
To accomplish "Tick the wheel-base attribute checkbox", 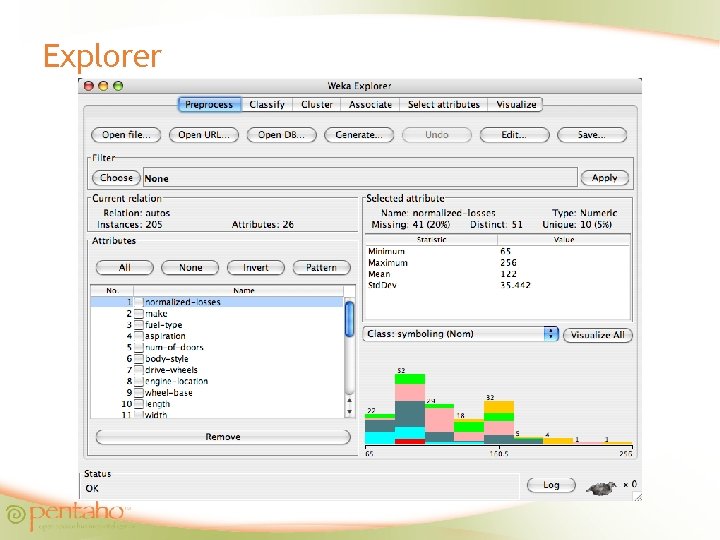I will click(x=139, y=393).
